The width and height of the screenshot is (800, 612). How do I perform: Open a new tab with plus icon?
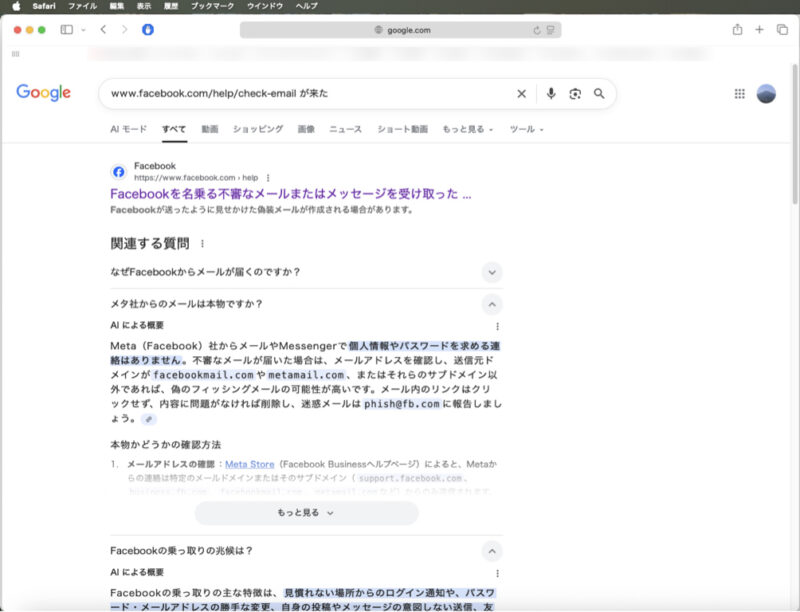coord(760,30)
